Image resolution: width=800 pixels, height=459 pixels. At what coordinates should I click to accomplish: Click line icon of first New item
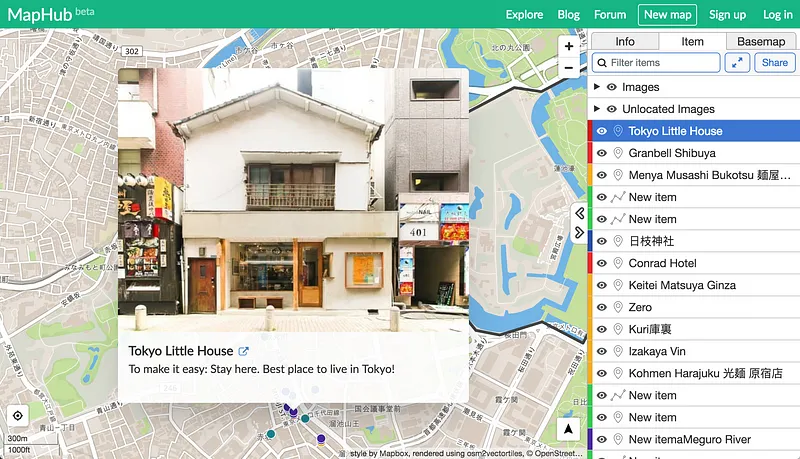coord(618,197)
